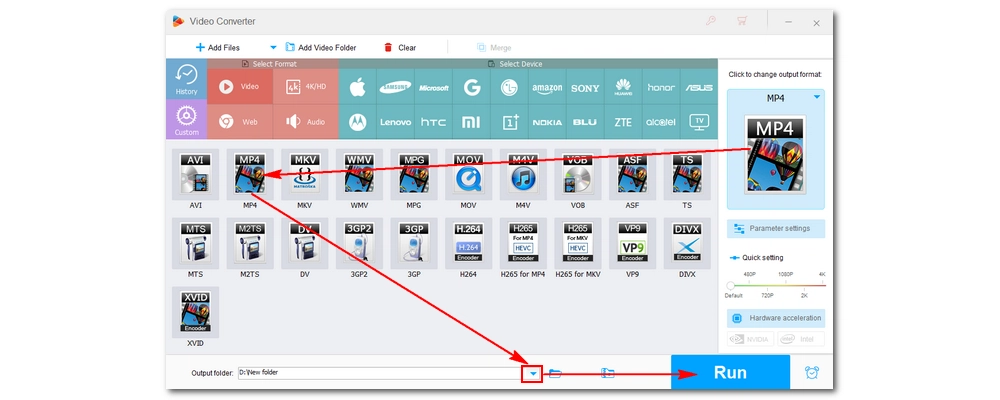
Task: Open ZTE device presets
Action: coord(623,122)
